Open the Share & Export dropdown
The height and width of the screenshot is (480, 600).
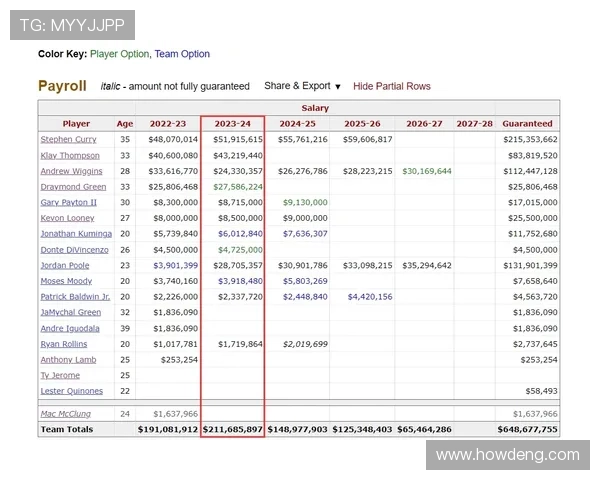[302, 86]
